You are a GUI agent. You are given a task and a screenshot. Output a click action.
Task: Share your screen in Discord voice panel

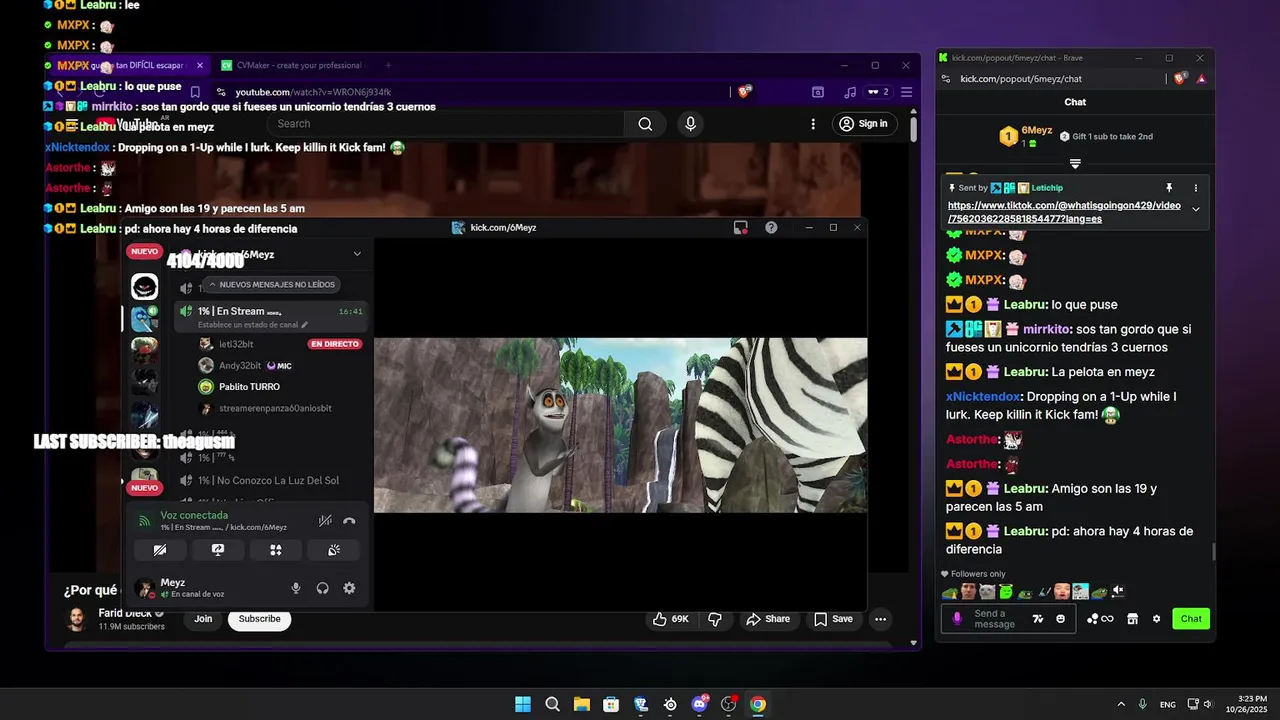(218, 550)
